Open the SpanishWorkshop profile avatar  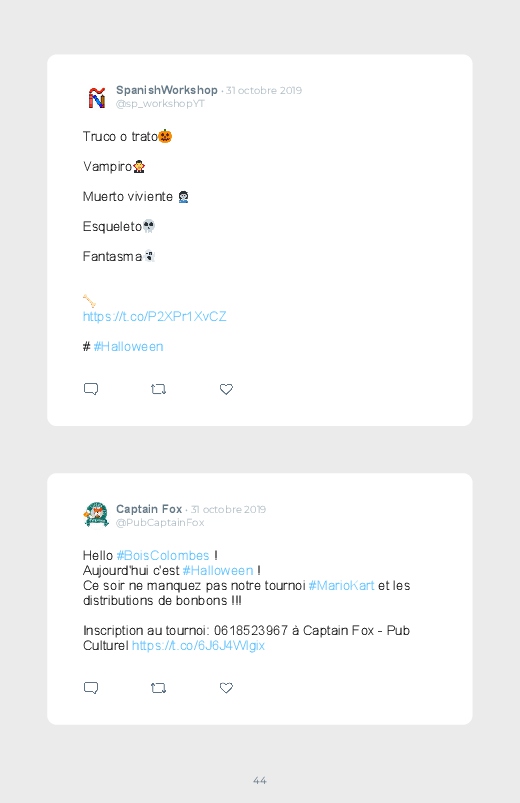pos(96,97)
